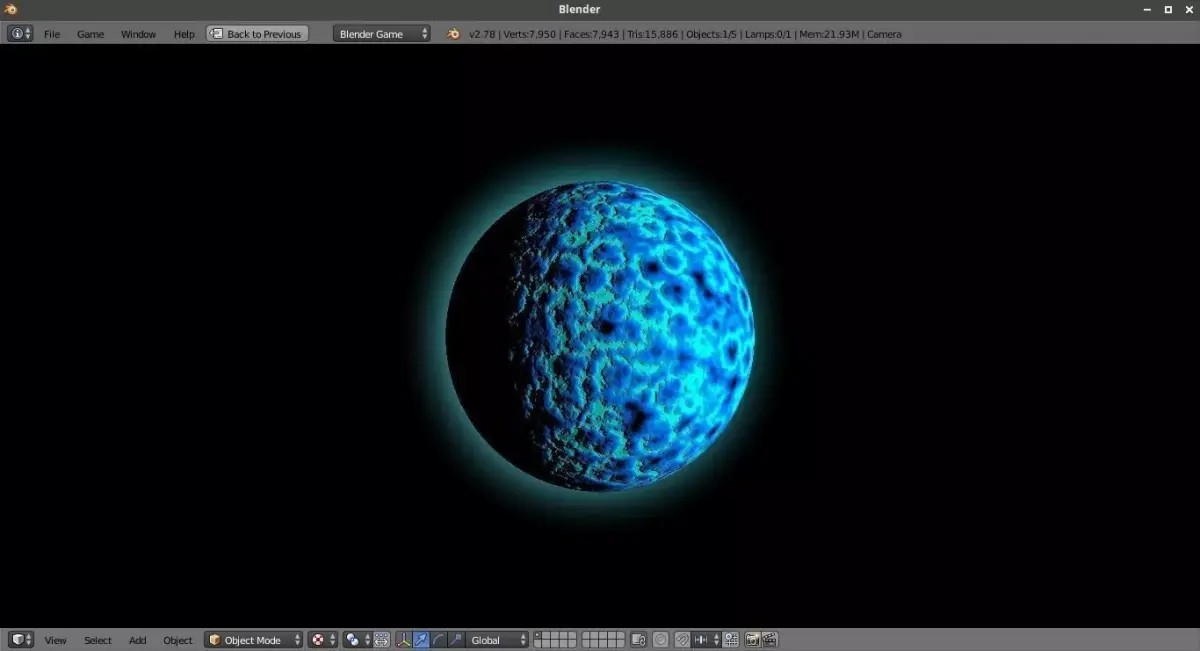1200x651 pixels.
Task: Minimize the Blender window
Action: (x=1147, y=9)
